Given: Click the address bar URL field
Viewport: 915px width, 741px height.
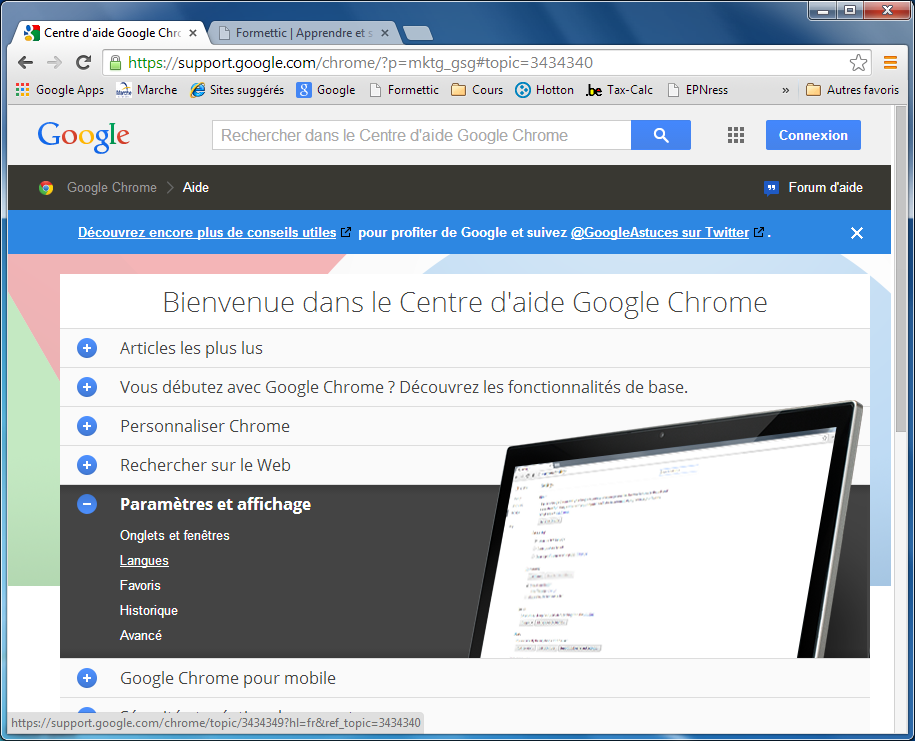Looking at the screenshot, I should [x=487, y=62].
